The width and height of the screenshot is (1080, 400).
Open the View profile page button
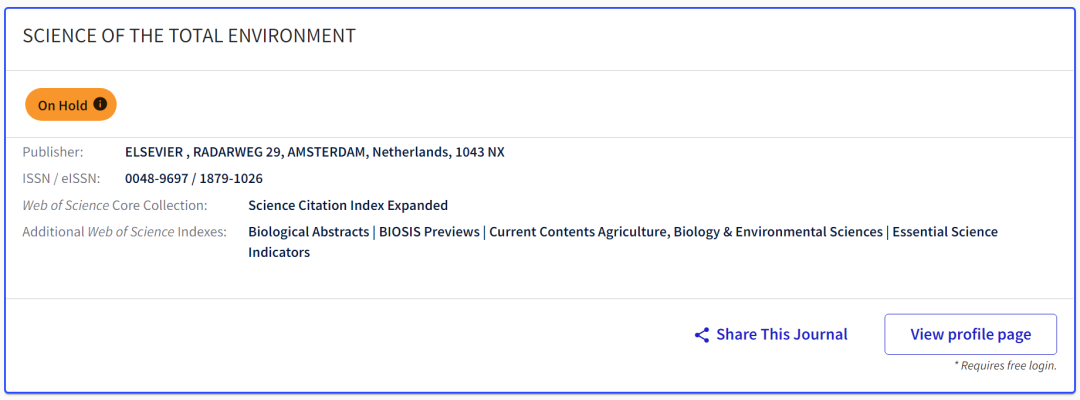(x=970, y=335)
